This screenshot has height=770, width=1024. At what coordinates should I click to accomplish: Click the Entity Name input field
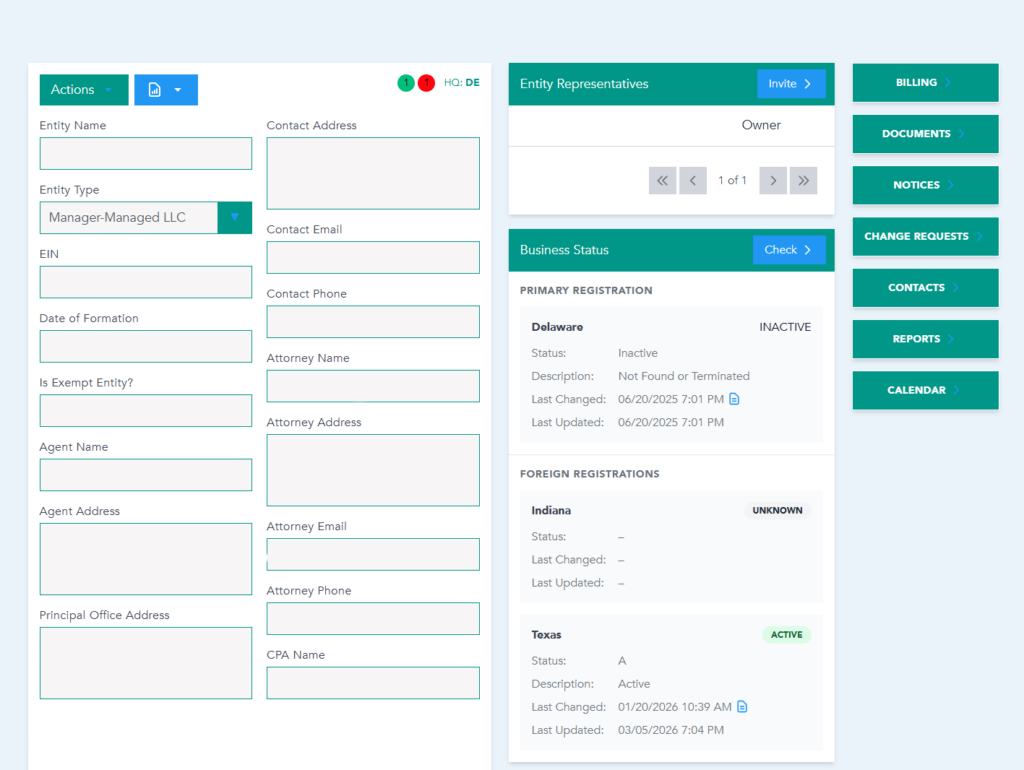click(x=146, y=154)
